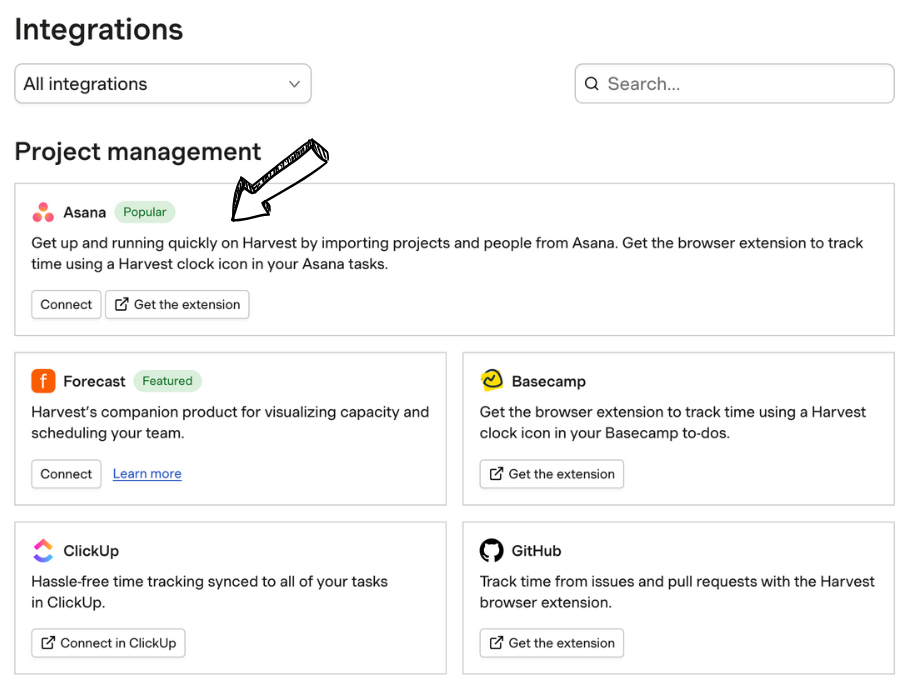Open Learn more link for Forecast
Image resolution: width=898 pixels, height=675 pixels.
coord(147,473)
